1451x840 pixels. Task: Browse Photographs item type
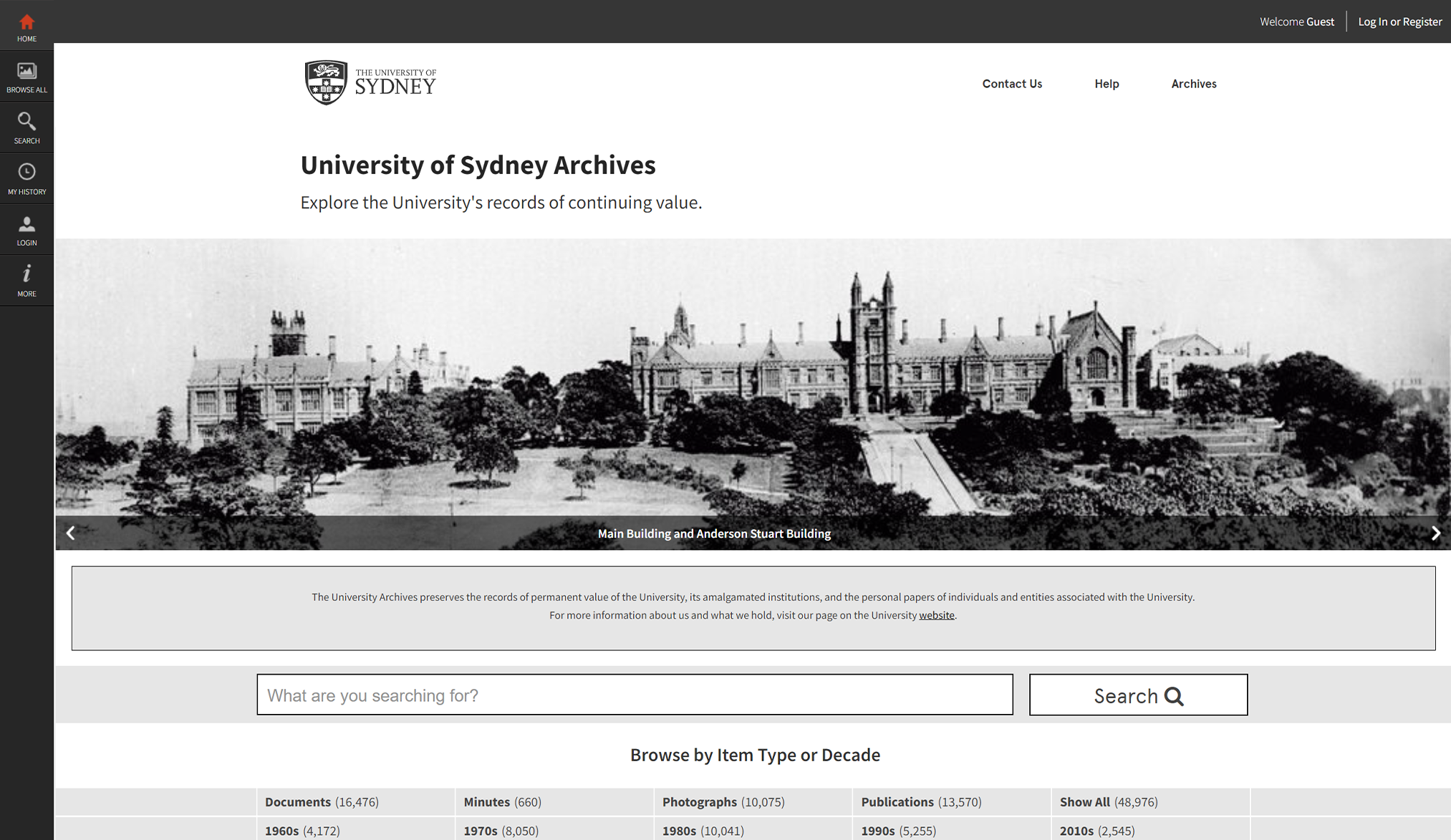(723, 802)
